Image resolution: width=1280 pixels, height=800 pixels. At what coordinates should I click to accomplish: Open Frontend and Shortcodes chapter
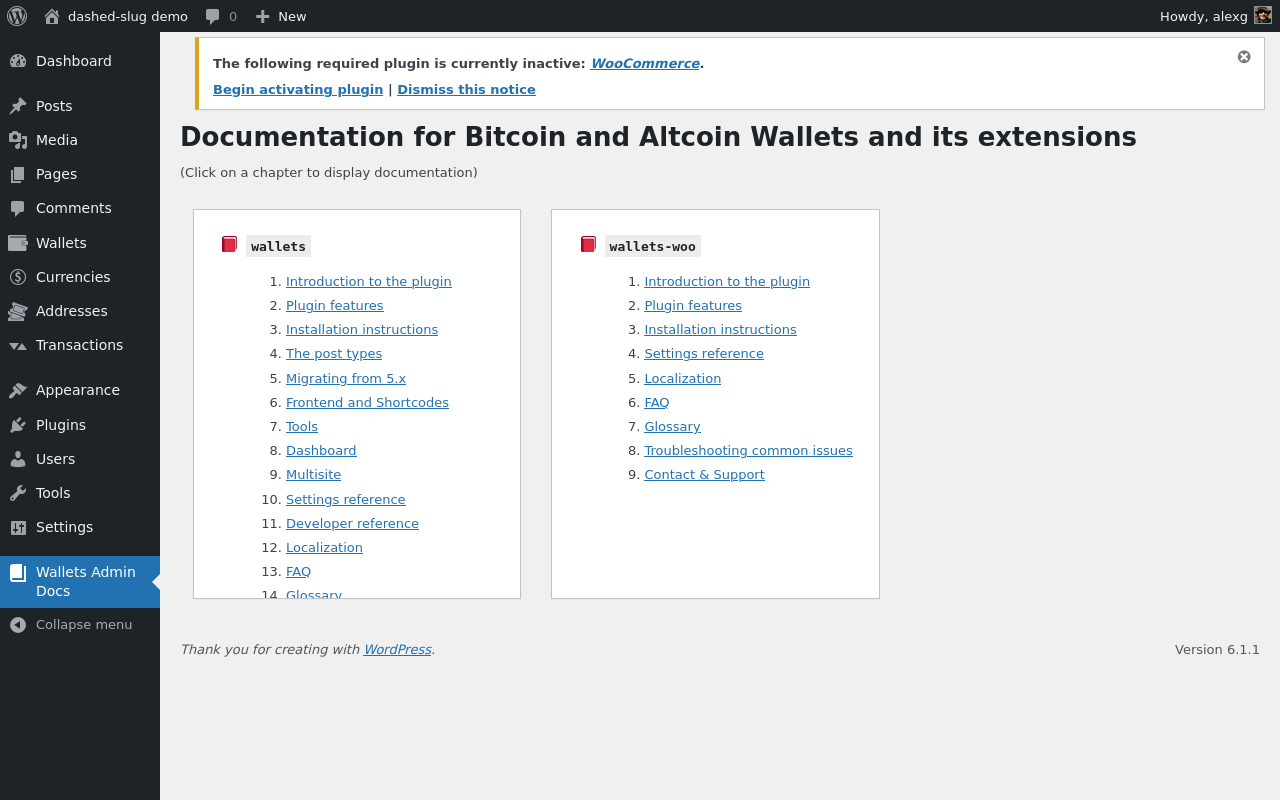367,402
